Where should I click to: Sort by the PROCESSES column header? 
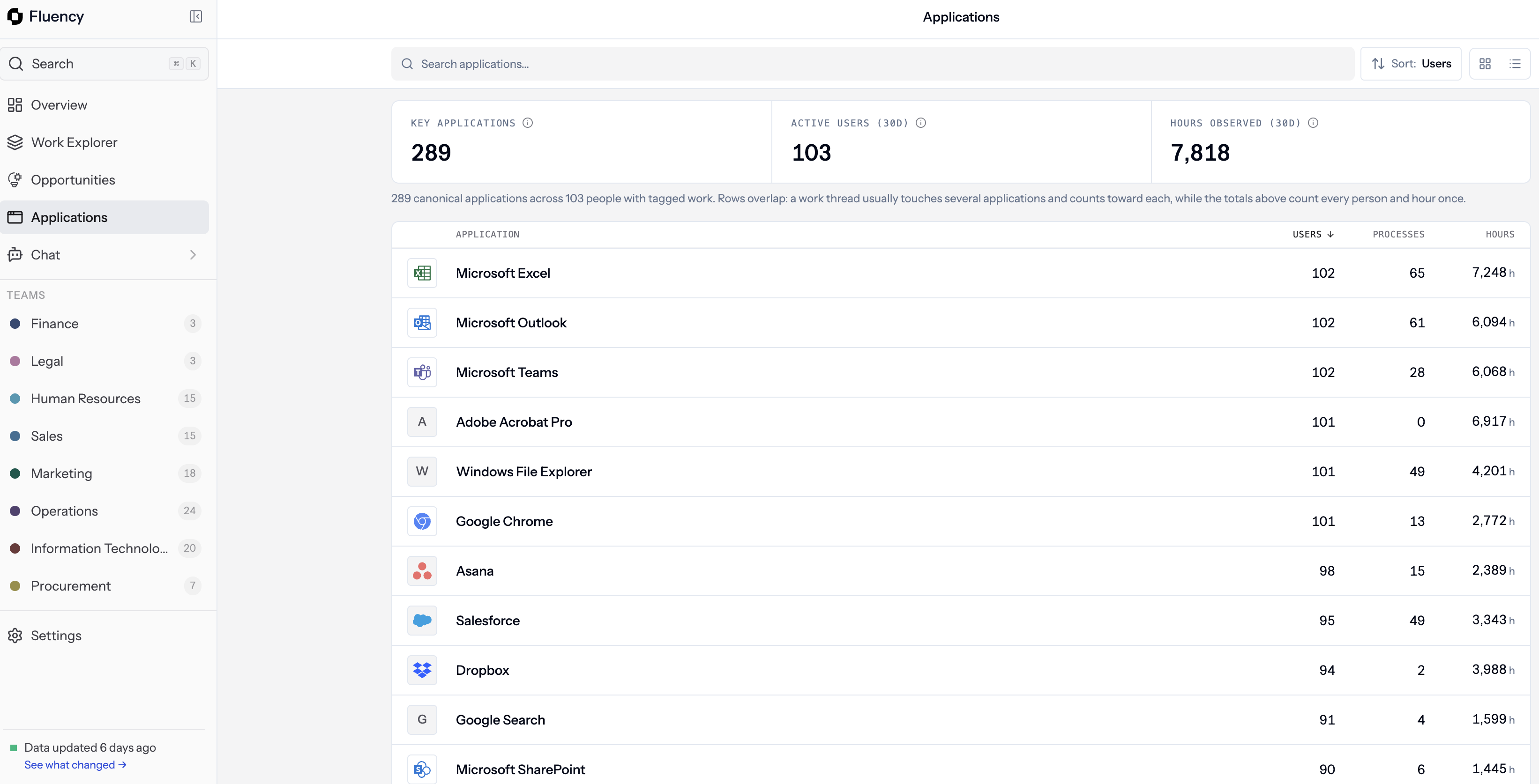[1398, 234]
